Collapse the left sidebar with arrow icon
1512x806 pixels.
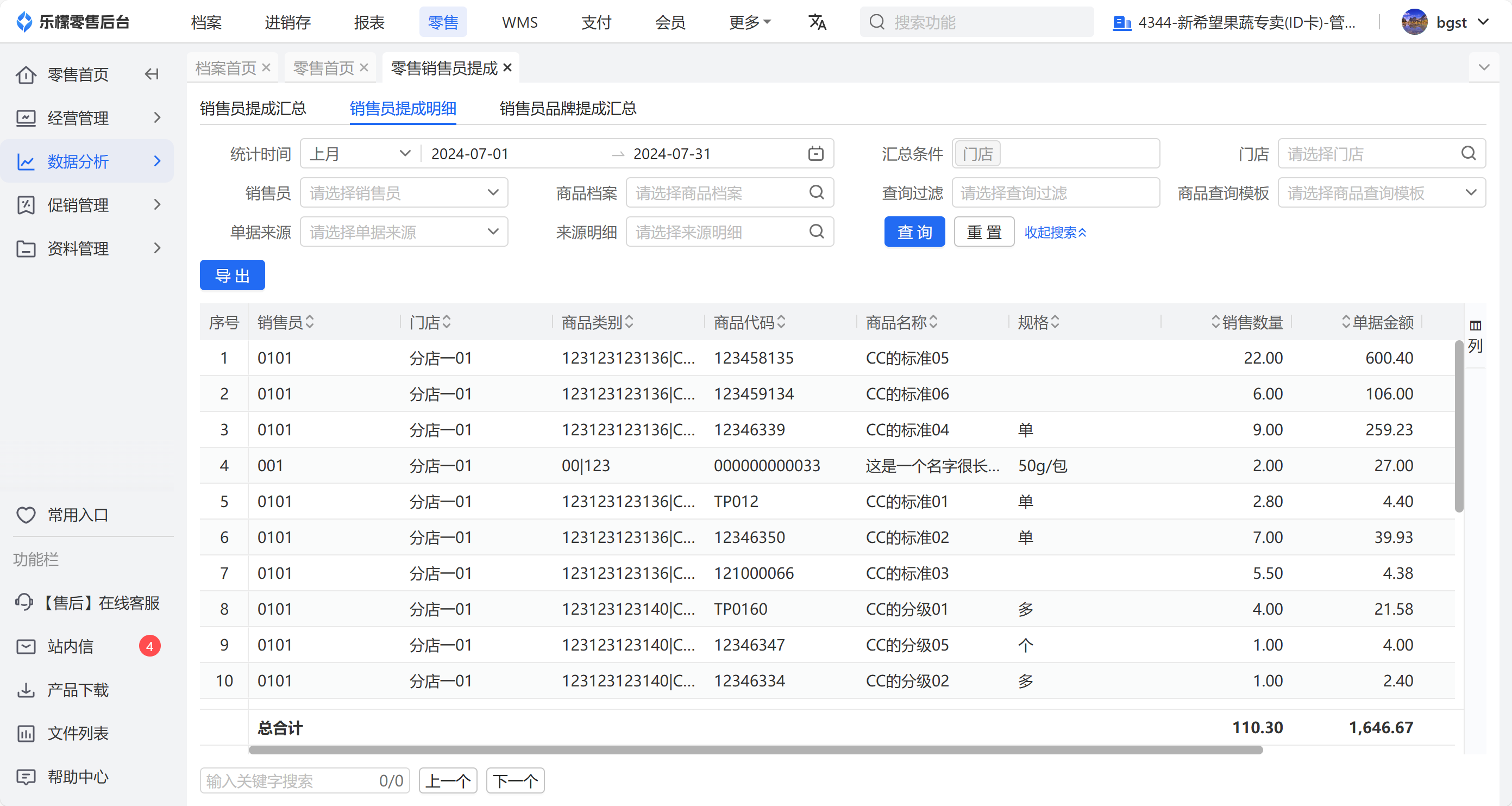pos(152,74)
